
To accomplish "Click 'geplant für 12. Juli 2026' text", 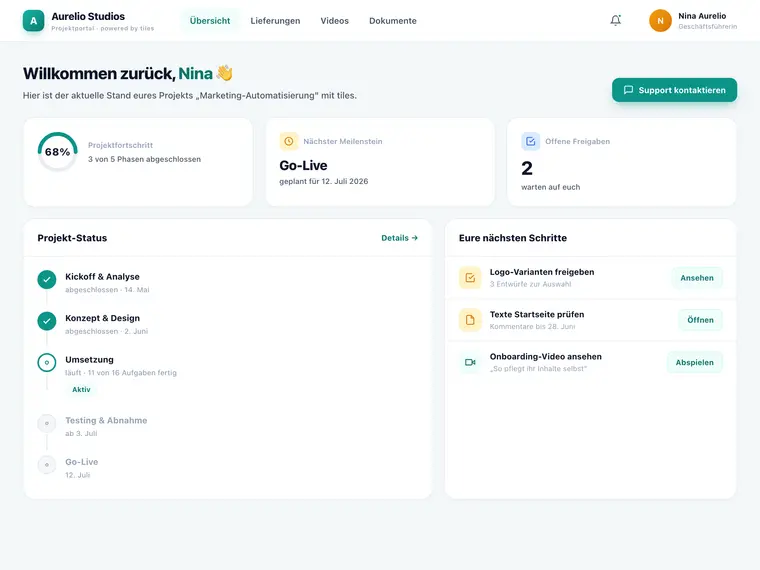I will click(x=324, y=181).
